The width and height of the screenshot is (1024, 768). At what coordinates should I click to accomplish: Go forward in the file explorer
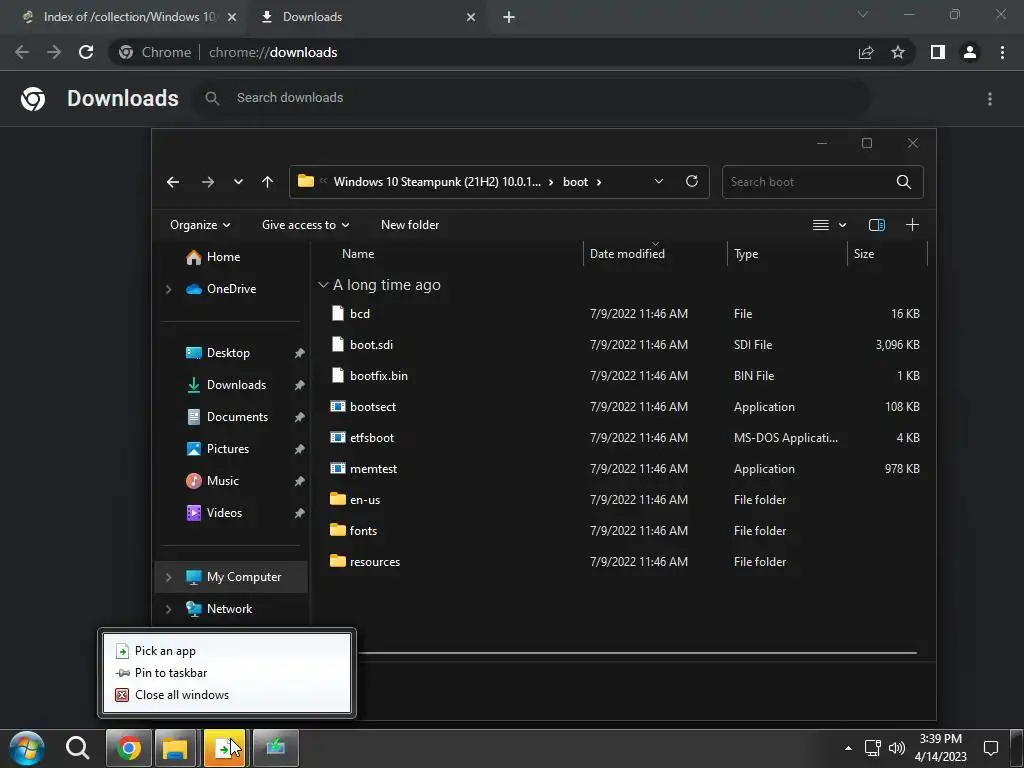click(x=208, y=182)
